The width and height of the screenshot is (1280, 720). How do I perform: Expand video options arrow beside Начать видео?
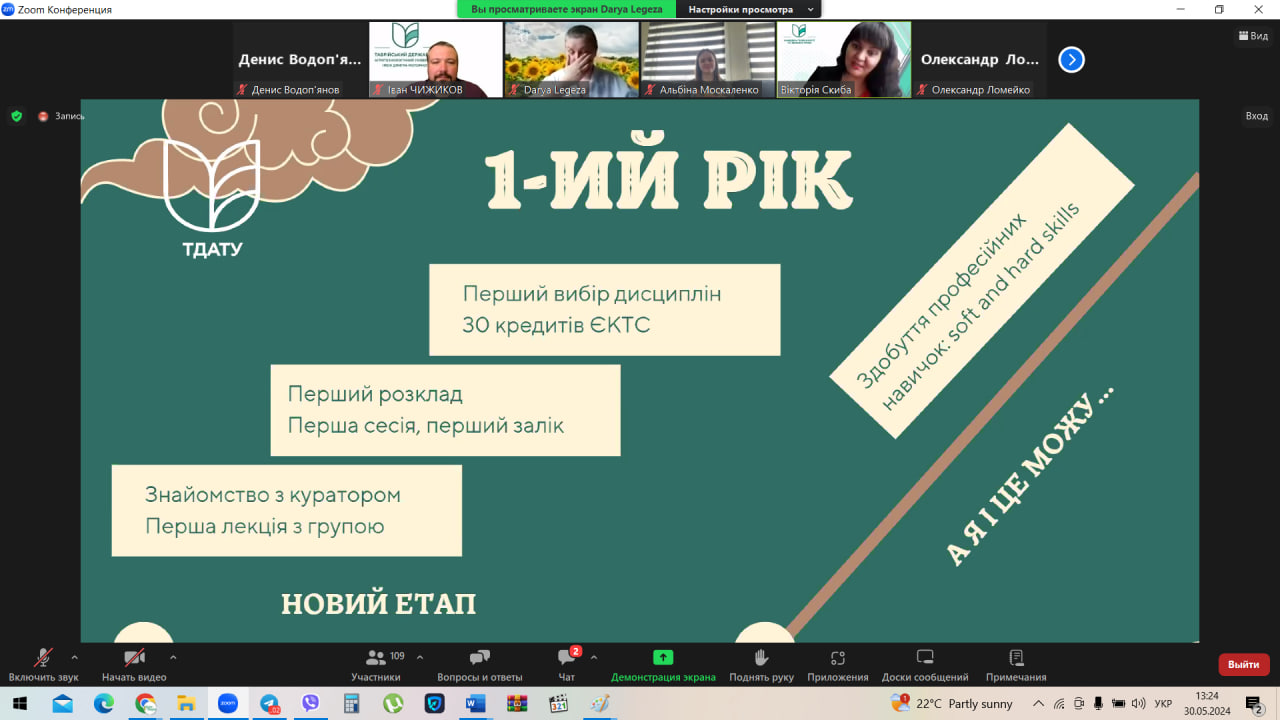coord(173,657)
